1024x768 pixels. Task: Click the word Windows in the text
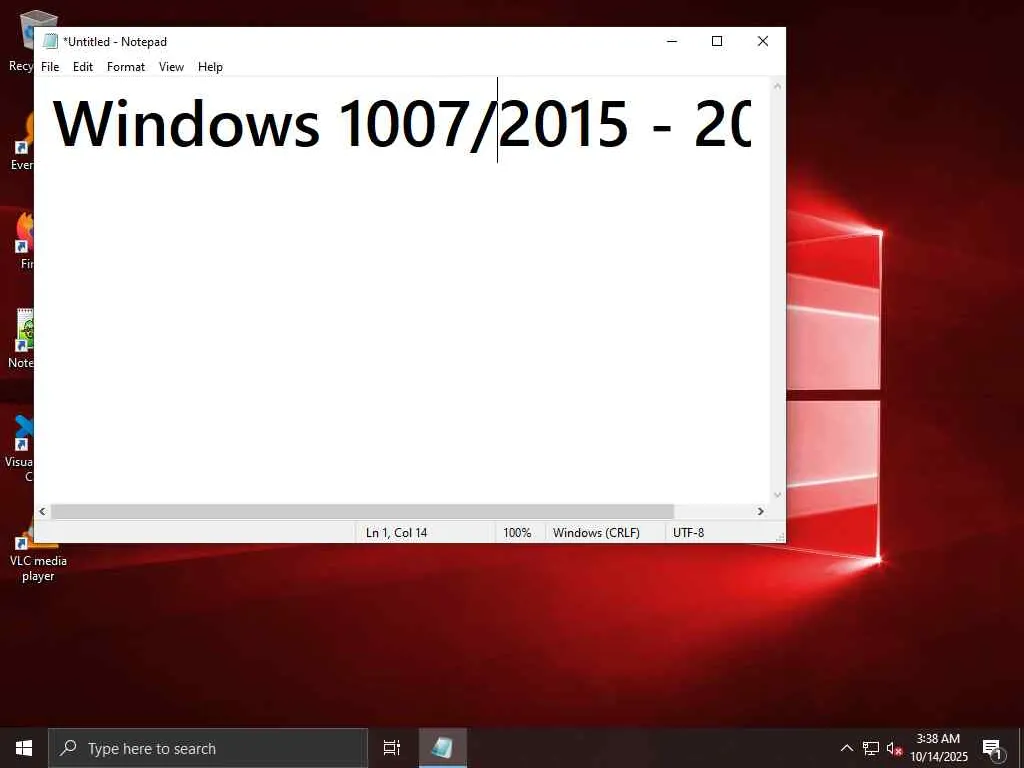[x=186, y=123]
